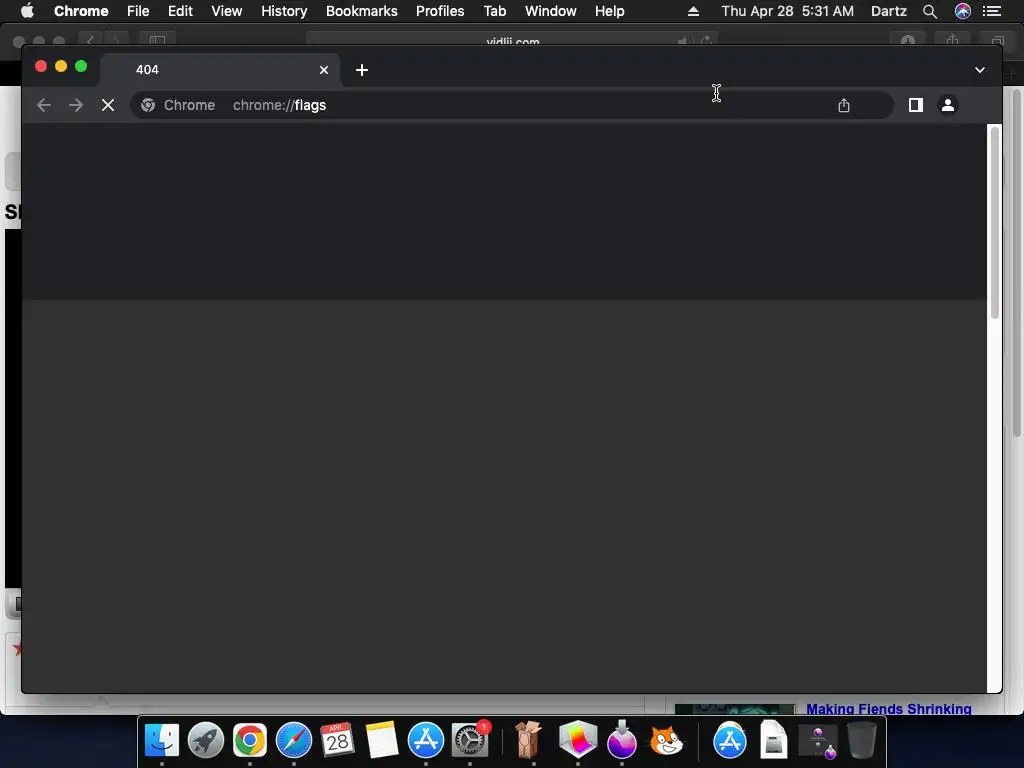This screenshot has width=1024, height=768.
Task: Click the share icon in the address bar
Action: point(844,105)
